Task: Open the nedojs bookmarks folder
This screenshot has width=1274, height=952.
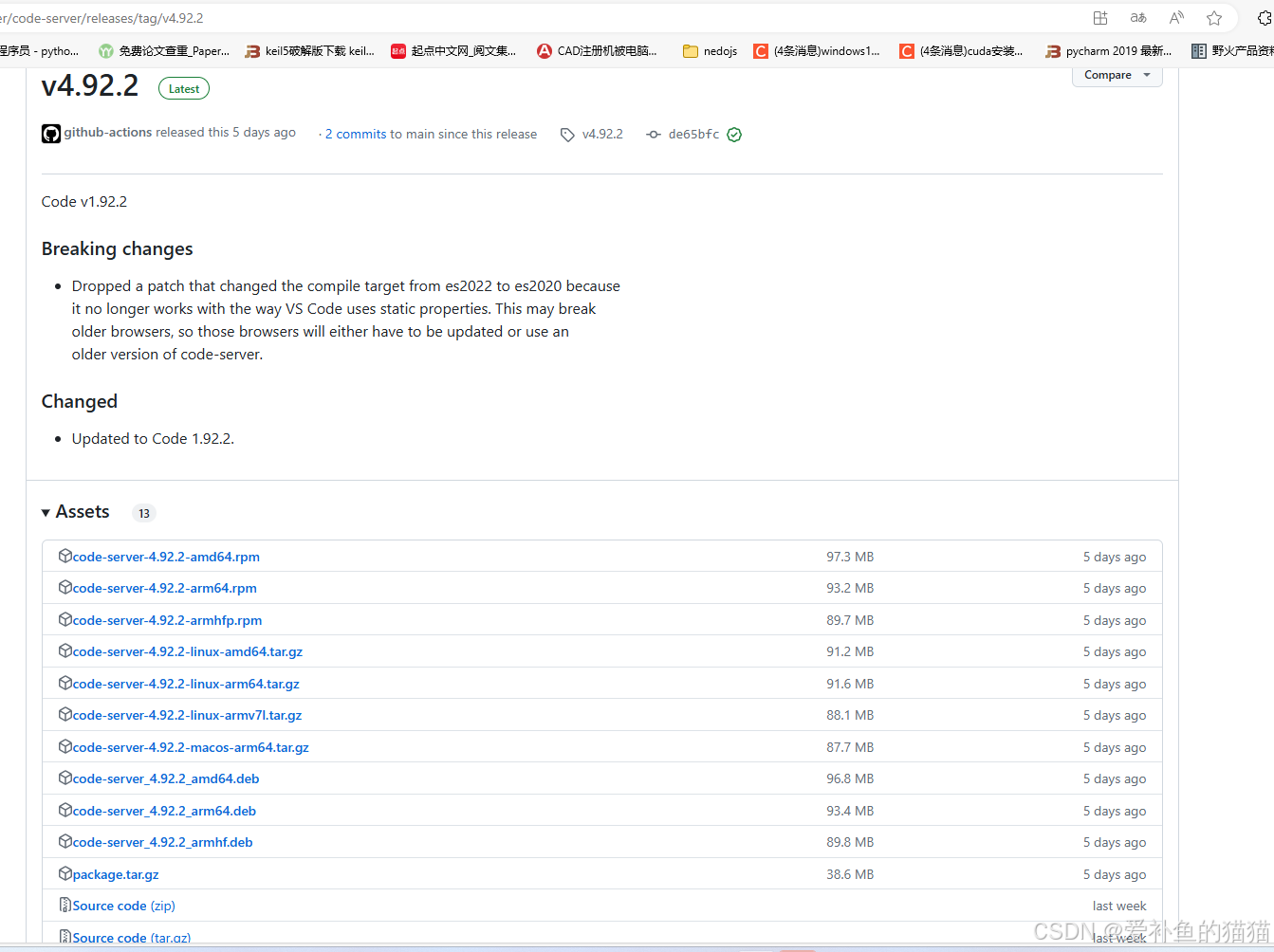Action: (x=710, y=51)
